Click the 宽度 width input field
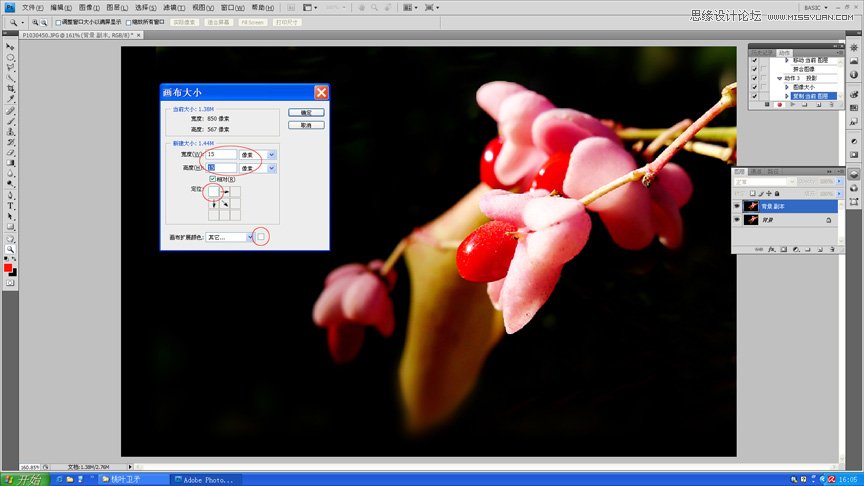The image size is (864, 486). click(221, 154)
